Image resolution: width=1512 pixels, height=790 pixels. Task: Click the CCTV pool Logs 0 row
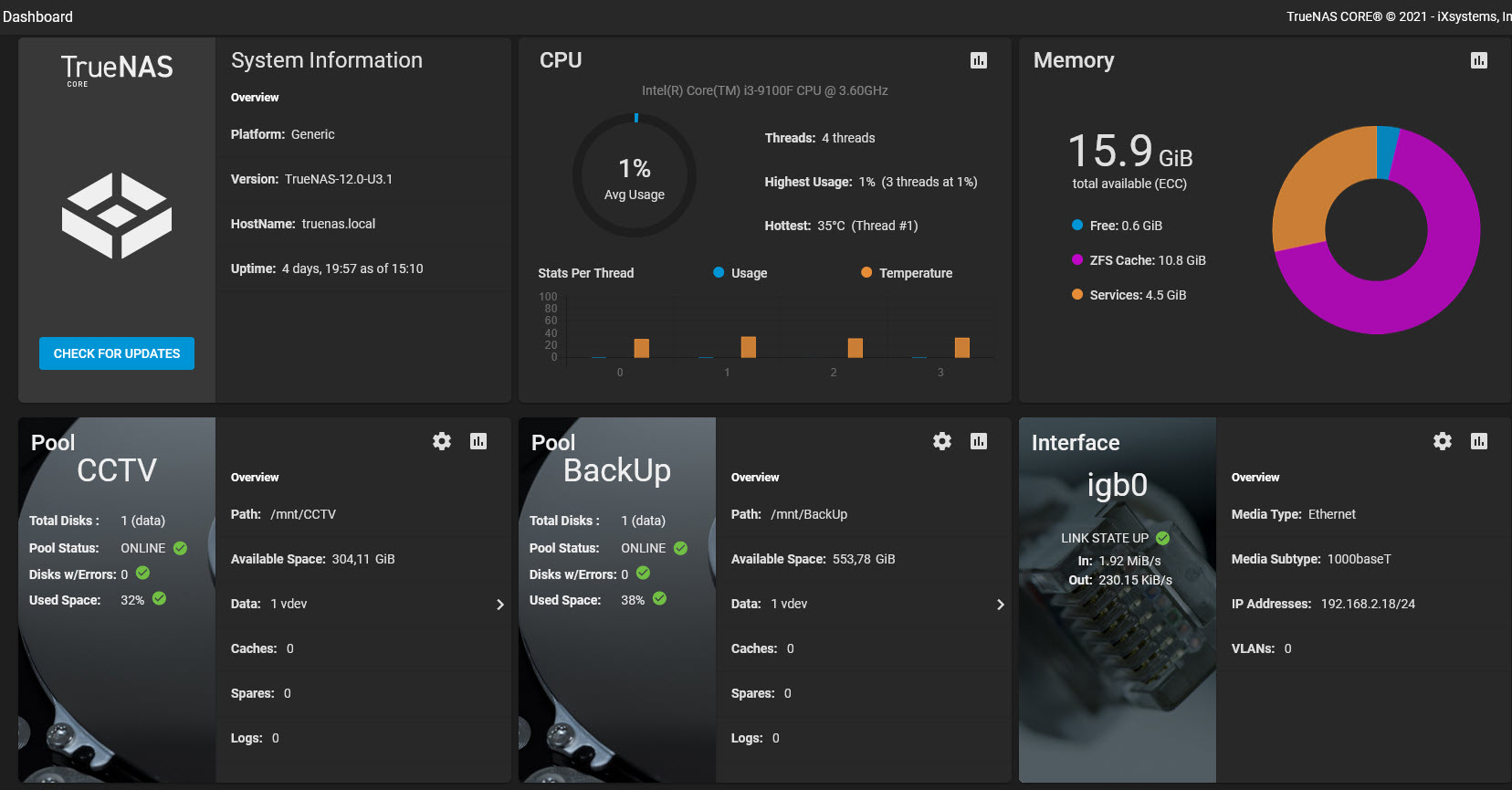click(363, 738)
